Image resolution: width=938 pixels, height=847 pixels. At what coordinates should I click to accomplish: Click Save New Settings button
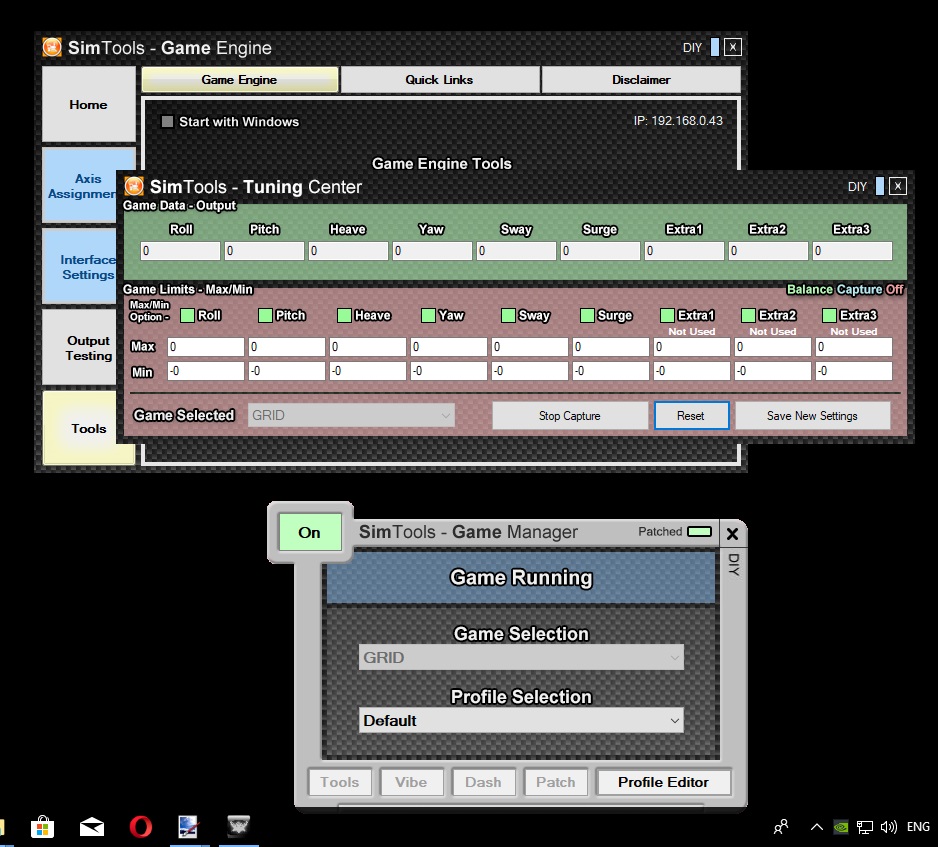(812, 415)
